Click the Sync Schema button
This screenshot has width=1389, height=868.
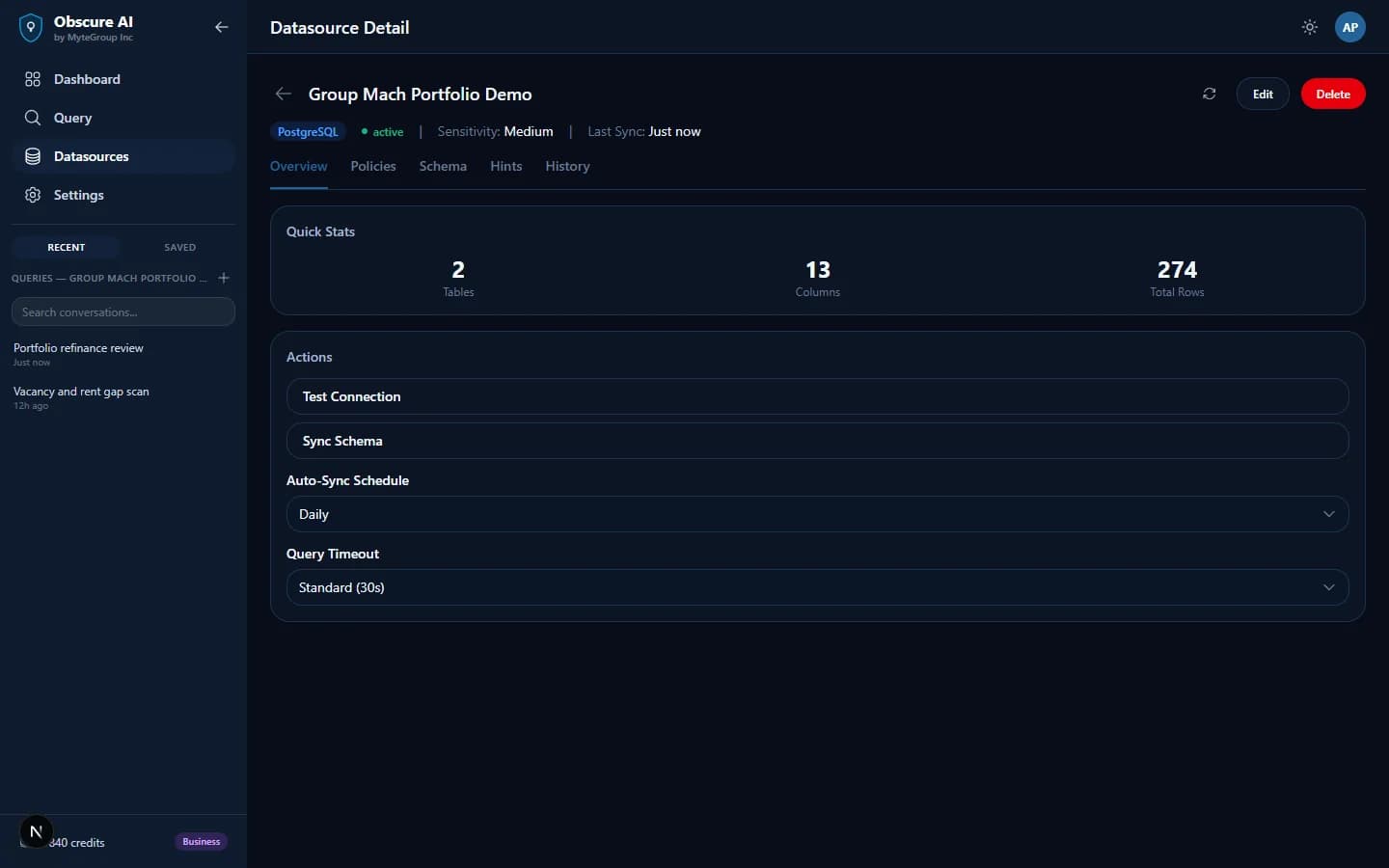coord(817,441)
